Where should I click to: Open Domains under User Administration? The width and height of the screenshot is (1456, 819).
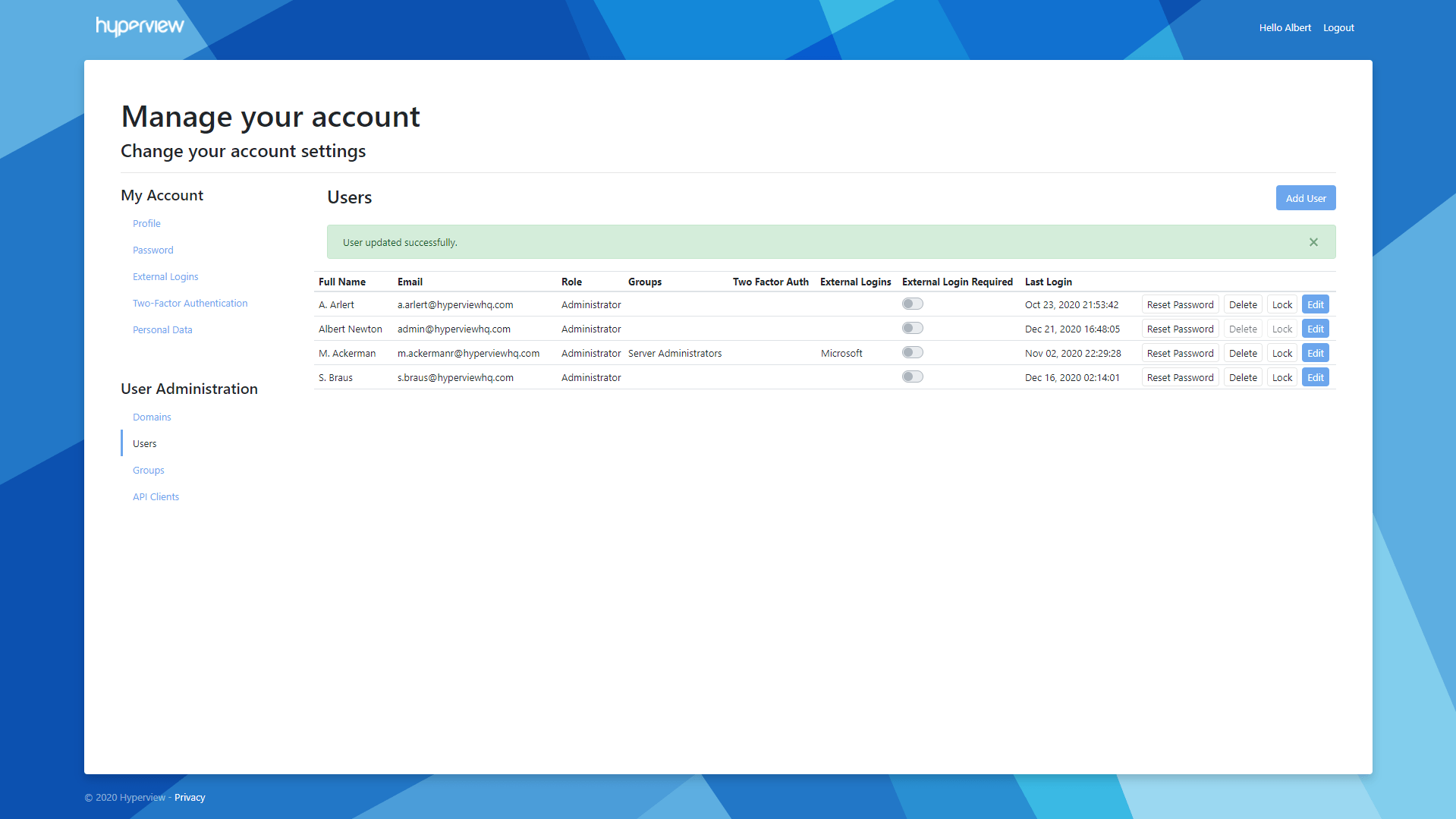(152, 417)
